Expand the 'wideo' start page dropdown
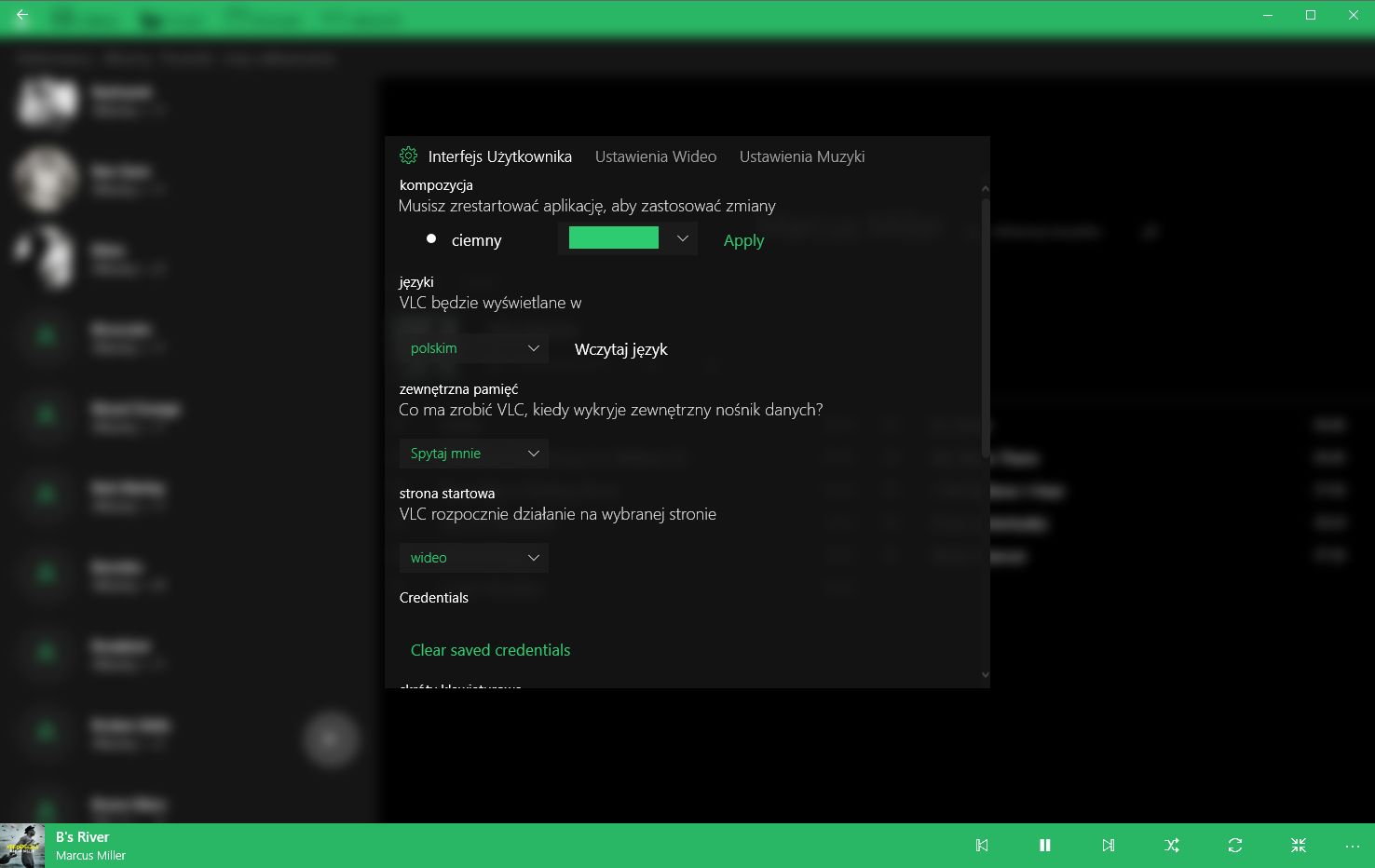1375x868 pixels. 473,558
